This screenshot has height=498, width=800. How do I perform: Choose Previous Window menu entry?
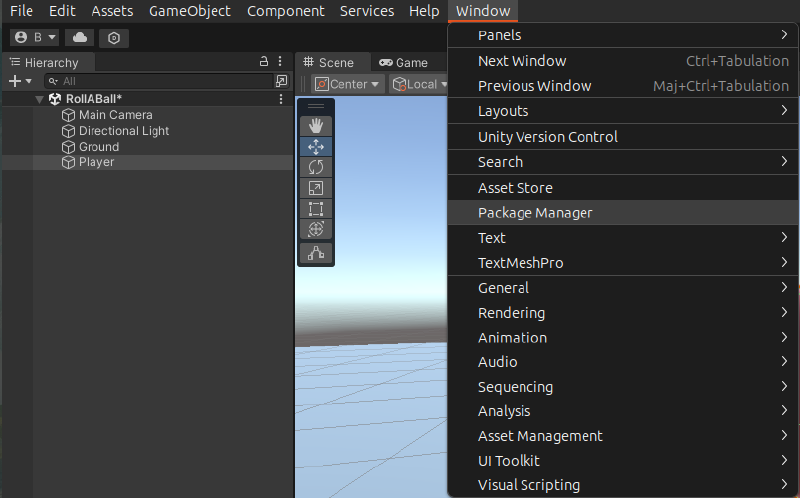[623, 86]
